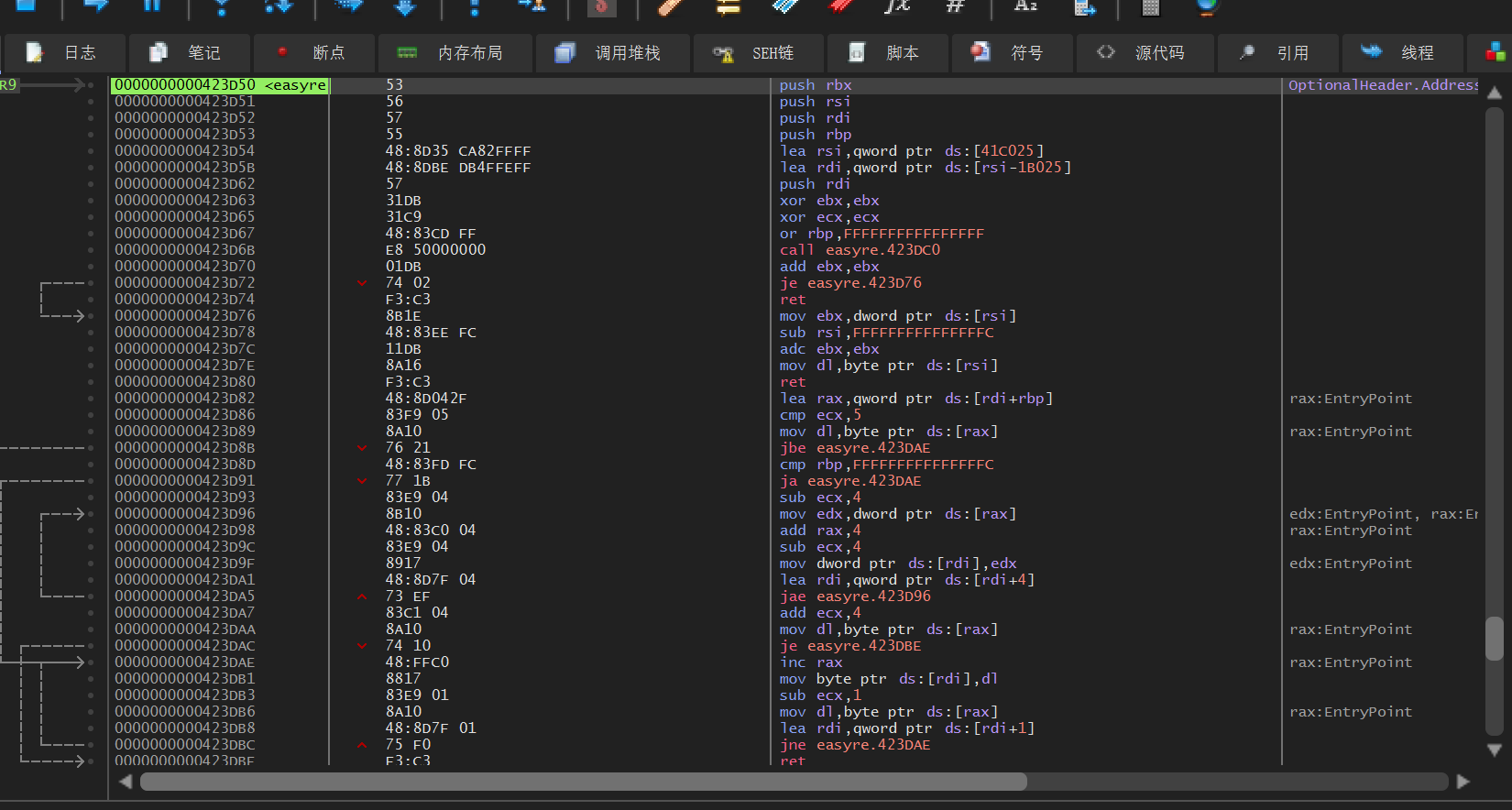Click the horizontal scrollbar right arrow
This screenshot has width=1512, height=810.
[x=1463, y=782]
